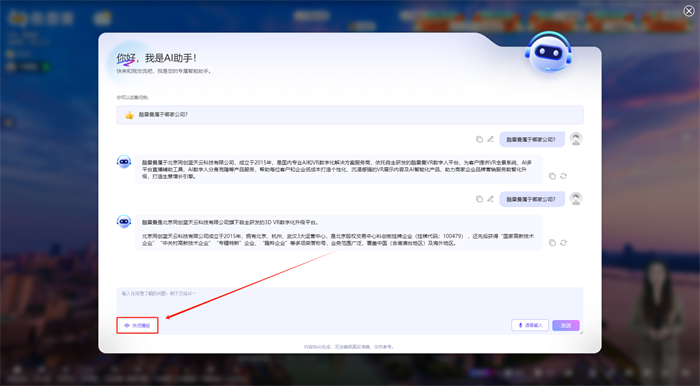Click the bot avatar beside the reply starting 酷雷曼属于北京

124,162
